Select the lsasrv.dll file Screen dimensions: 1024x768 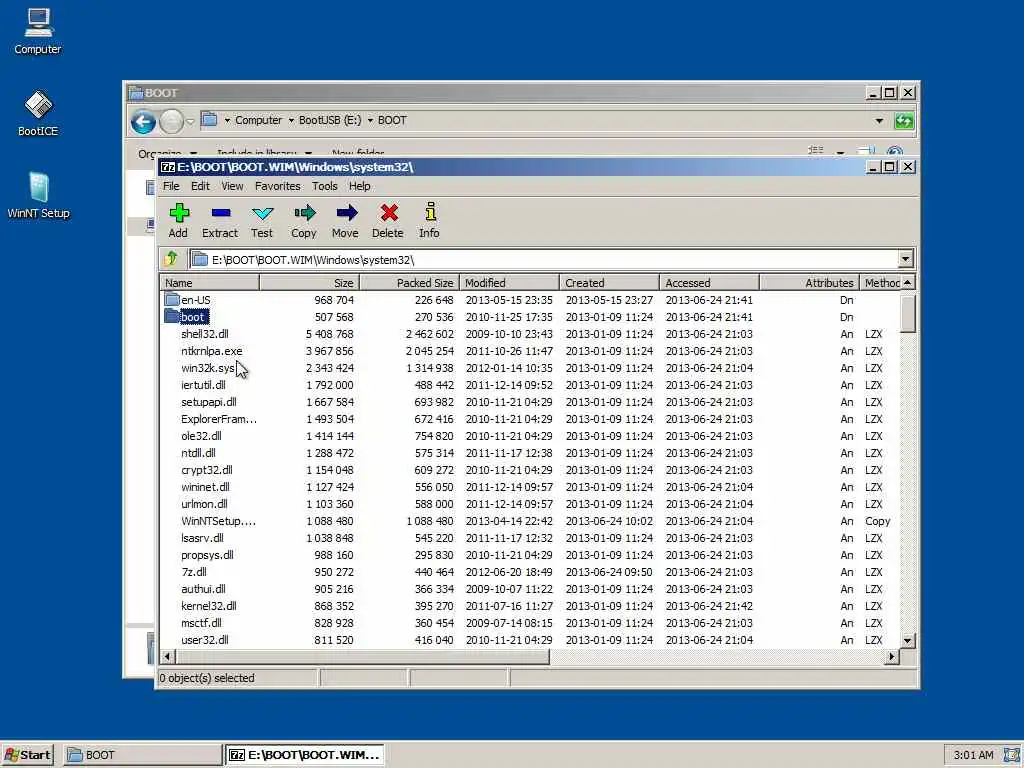[202, 538]
